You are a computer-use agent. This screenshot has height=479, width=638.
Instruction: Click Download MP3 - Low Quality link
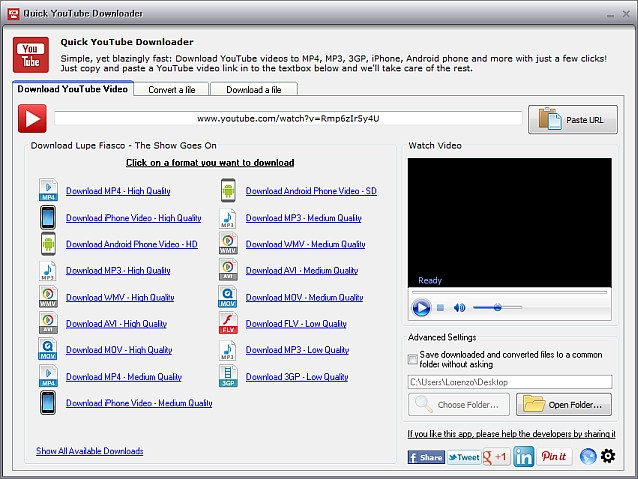(297, 350)
